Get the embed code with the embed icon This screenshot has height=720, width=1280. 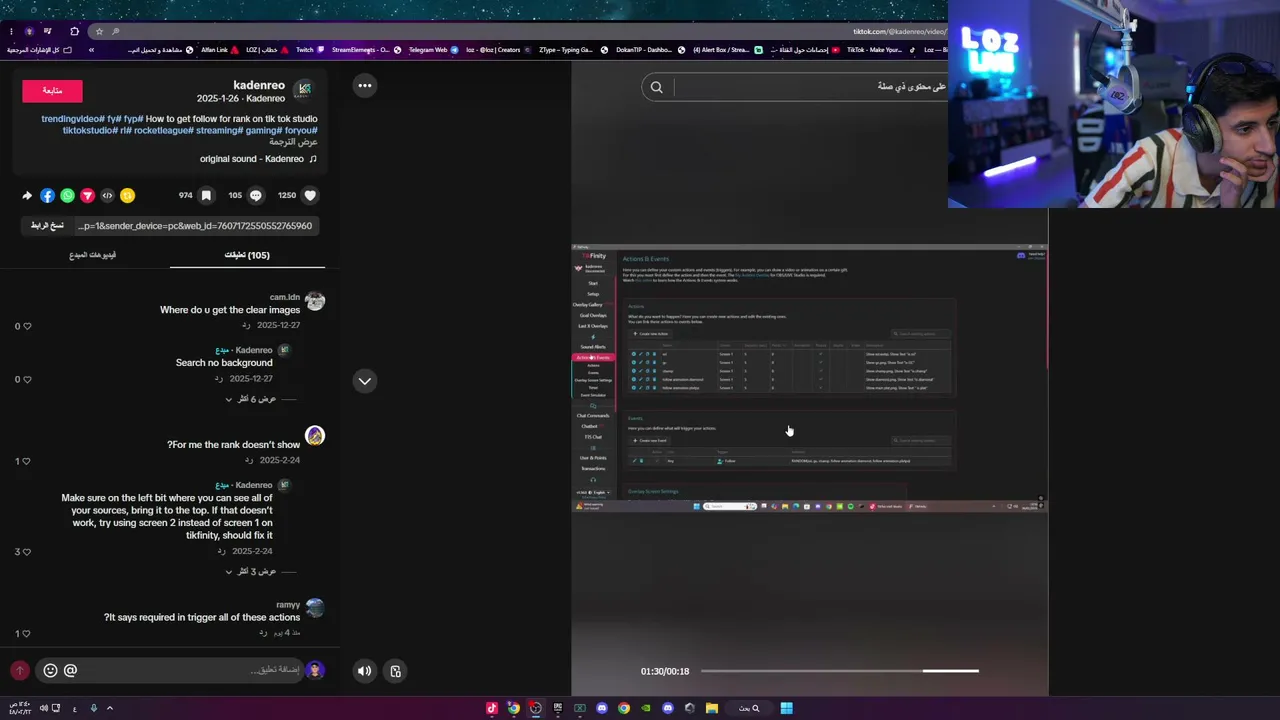pyautogui.click(x=107, y=196)
